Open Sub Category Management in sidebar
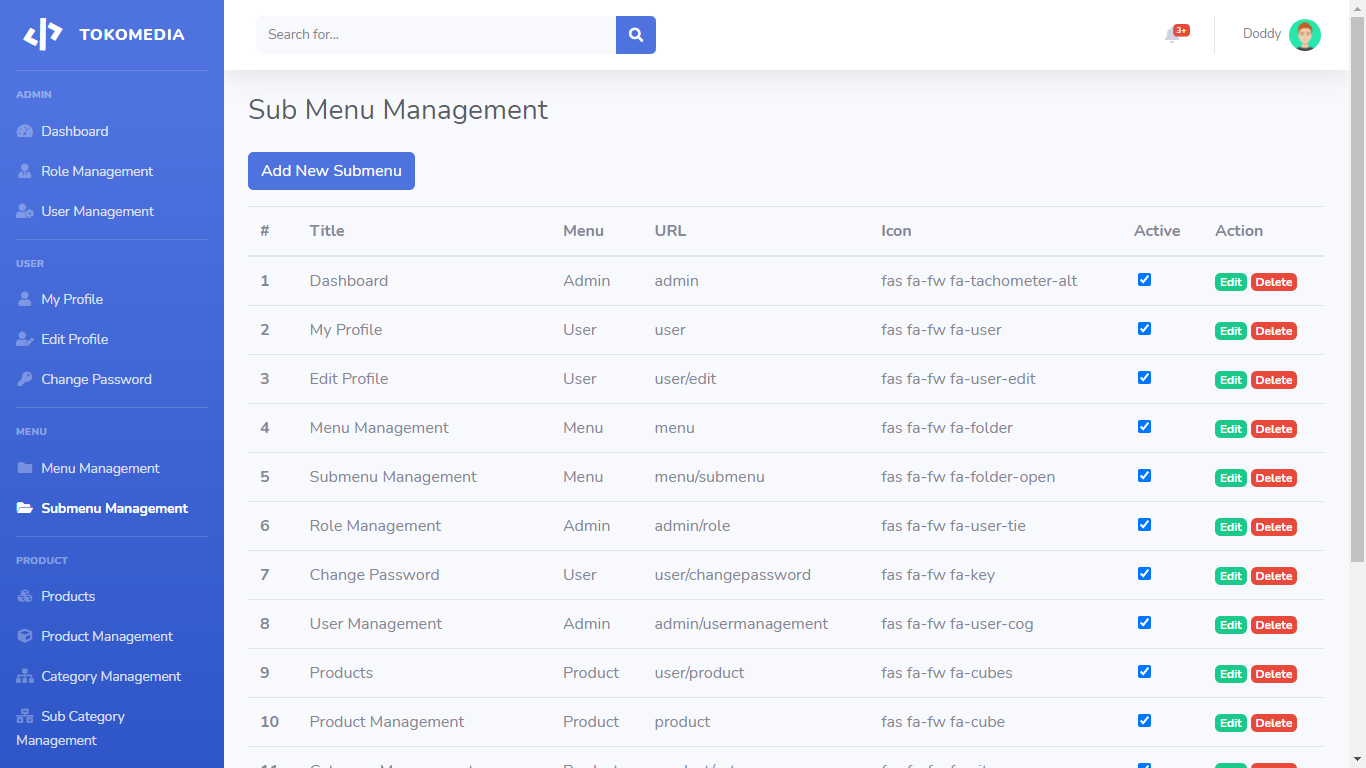 click(82, 717)
